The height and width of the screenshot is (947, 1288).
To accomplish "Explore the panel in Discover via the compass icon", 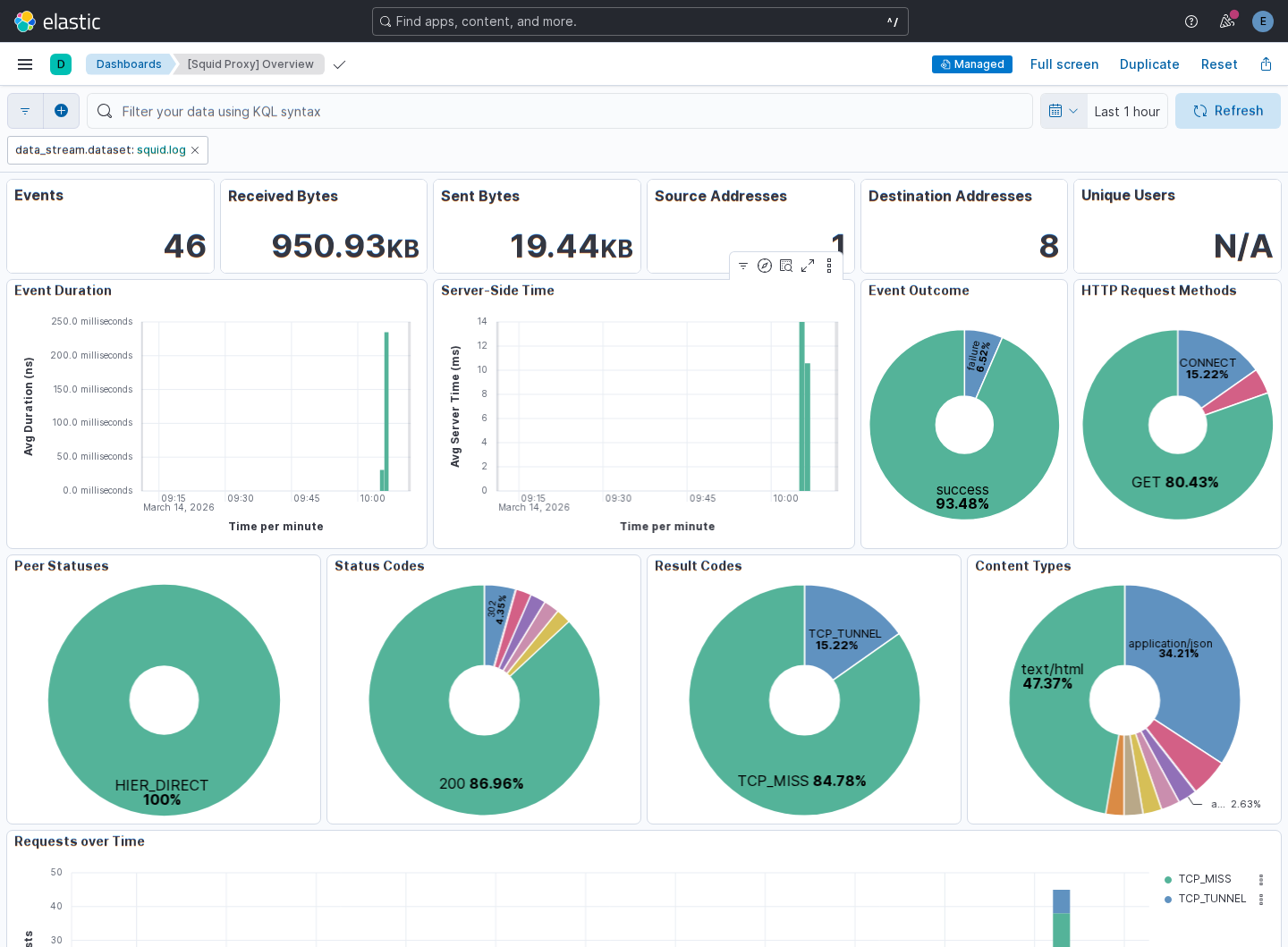I will [x=765, y=266].
